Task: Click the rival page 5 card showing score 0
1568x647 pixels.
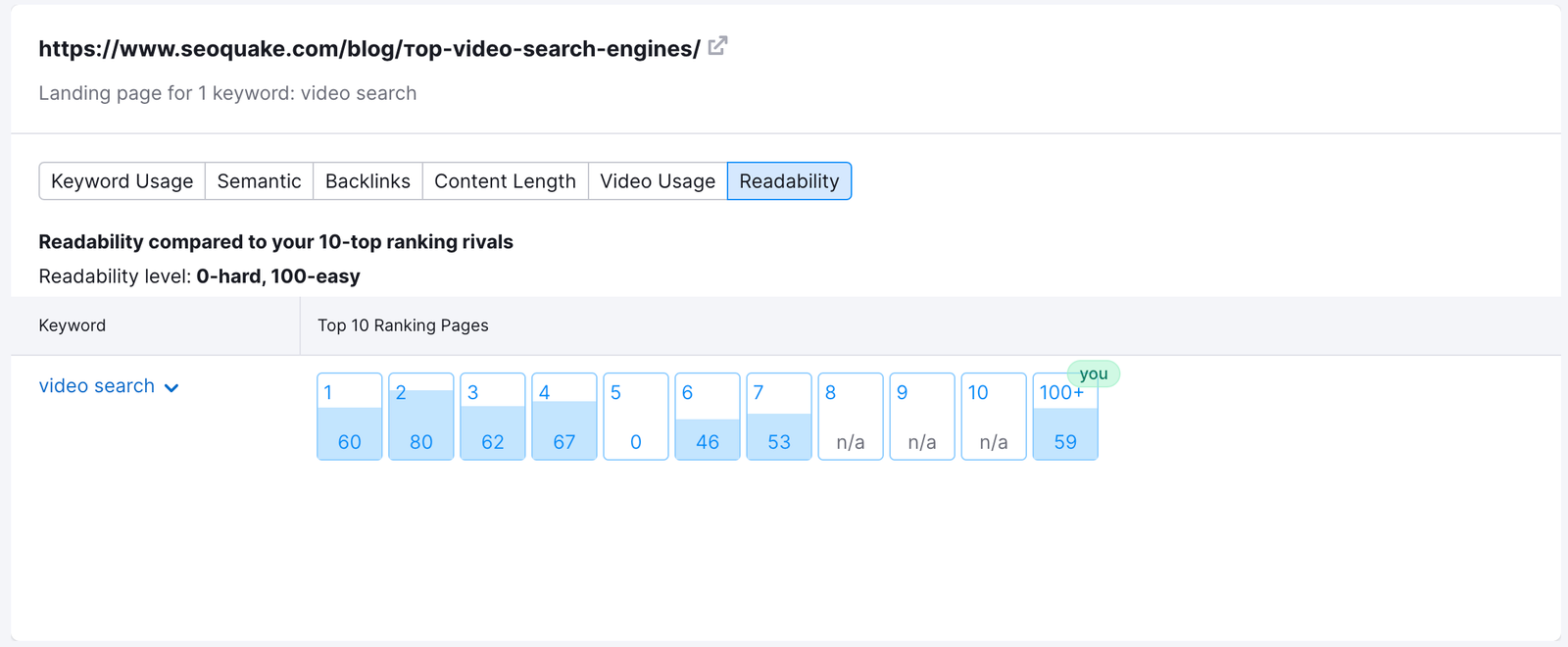Action: [x=635, y=417]
